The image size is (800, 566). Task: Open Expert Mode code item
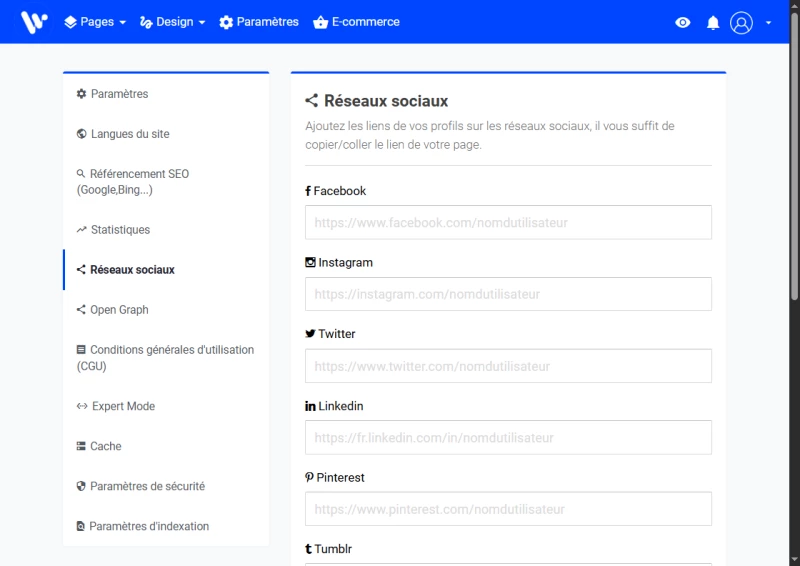tap(123, 406)
